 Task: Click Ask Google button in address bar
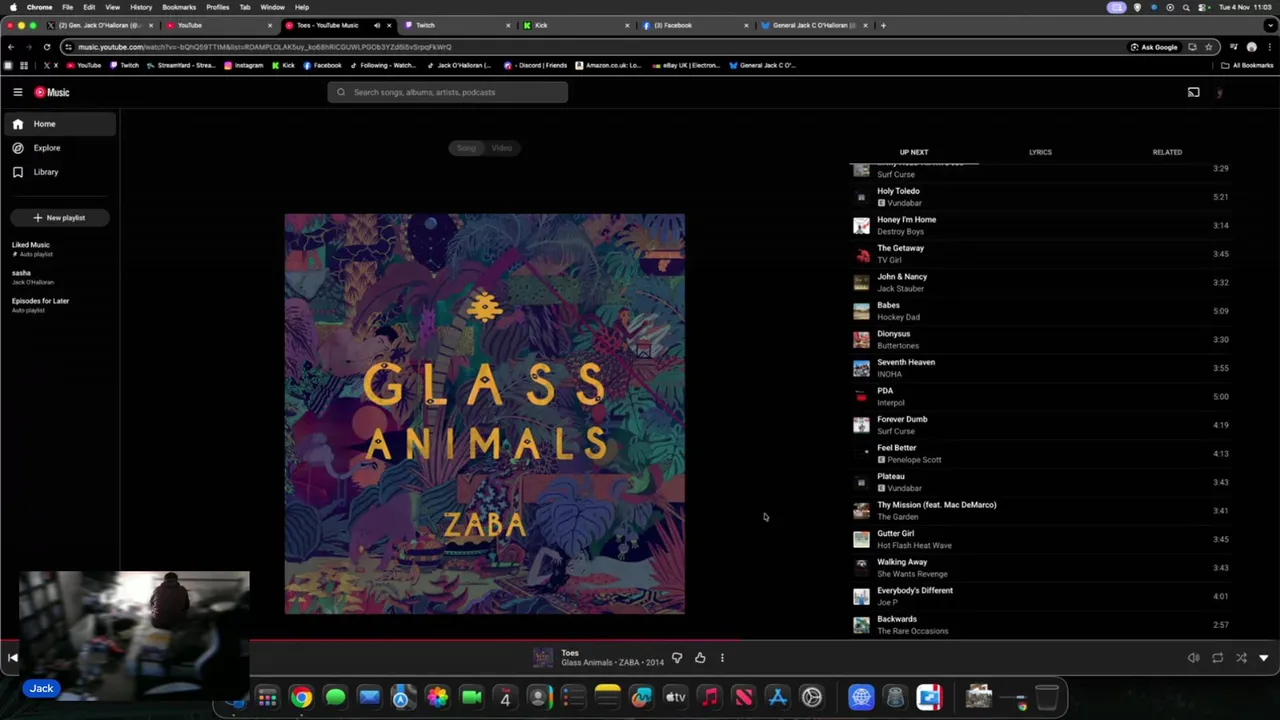click(1154, 47)
